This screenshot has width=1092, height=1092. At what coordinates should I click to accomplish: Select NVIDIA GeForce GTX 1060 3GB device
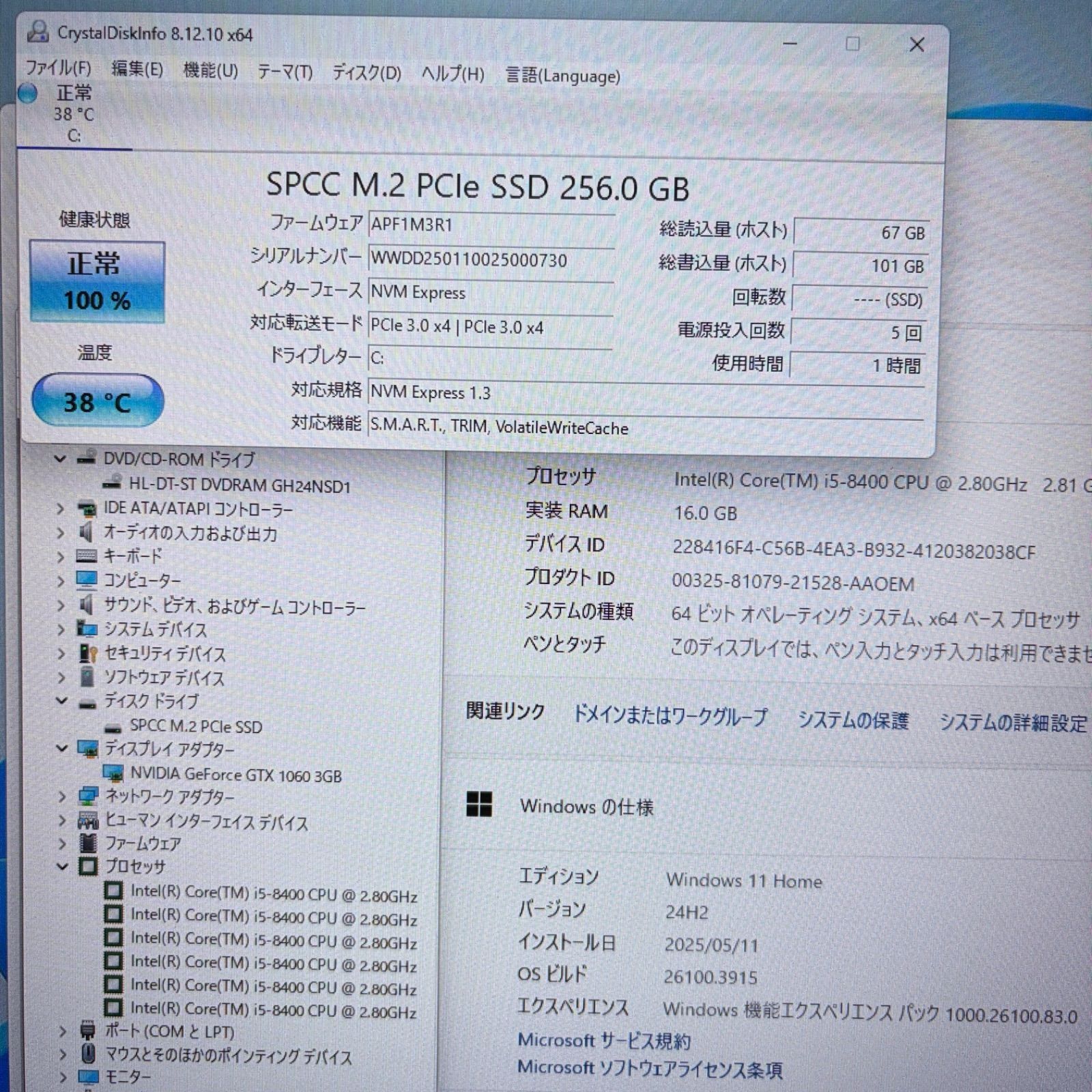point(236,775)
